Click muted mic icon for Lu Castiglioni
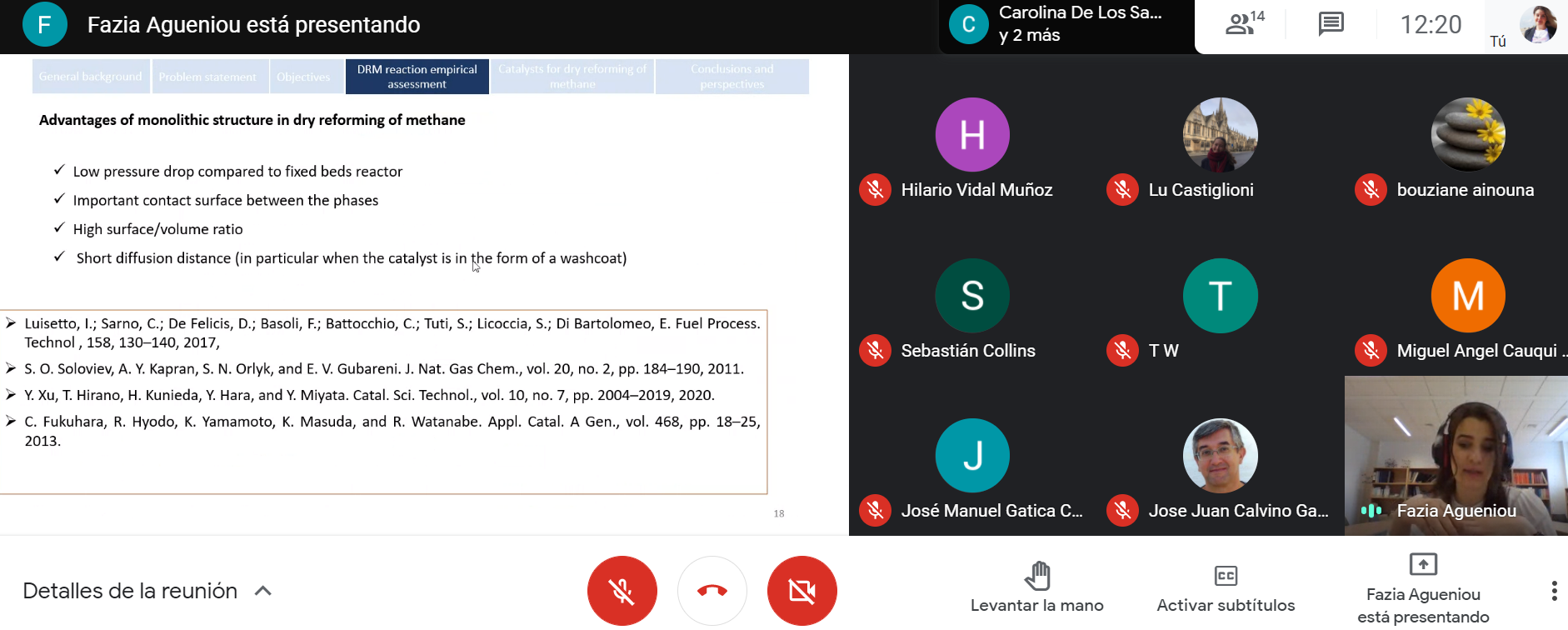 (x=1123, y=190)
